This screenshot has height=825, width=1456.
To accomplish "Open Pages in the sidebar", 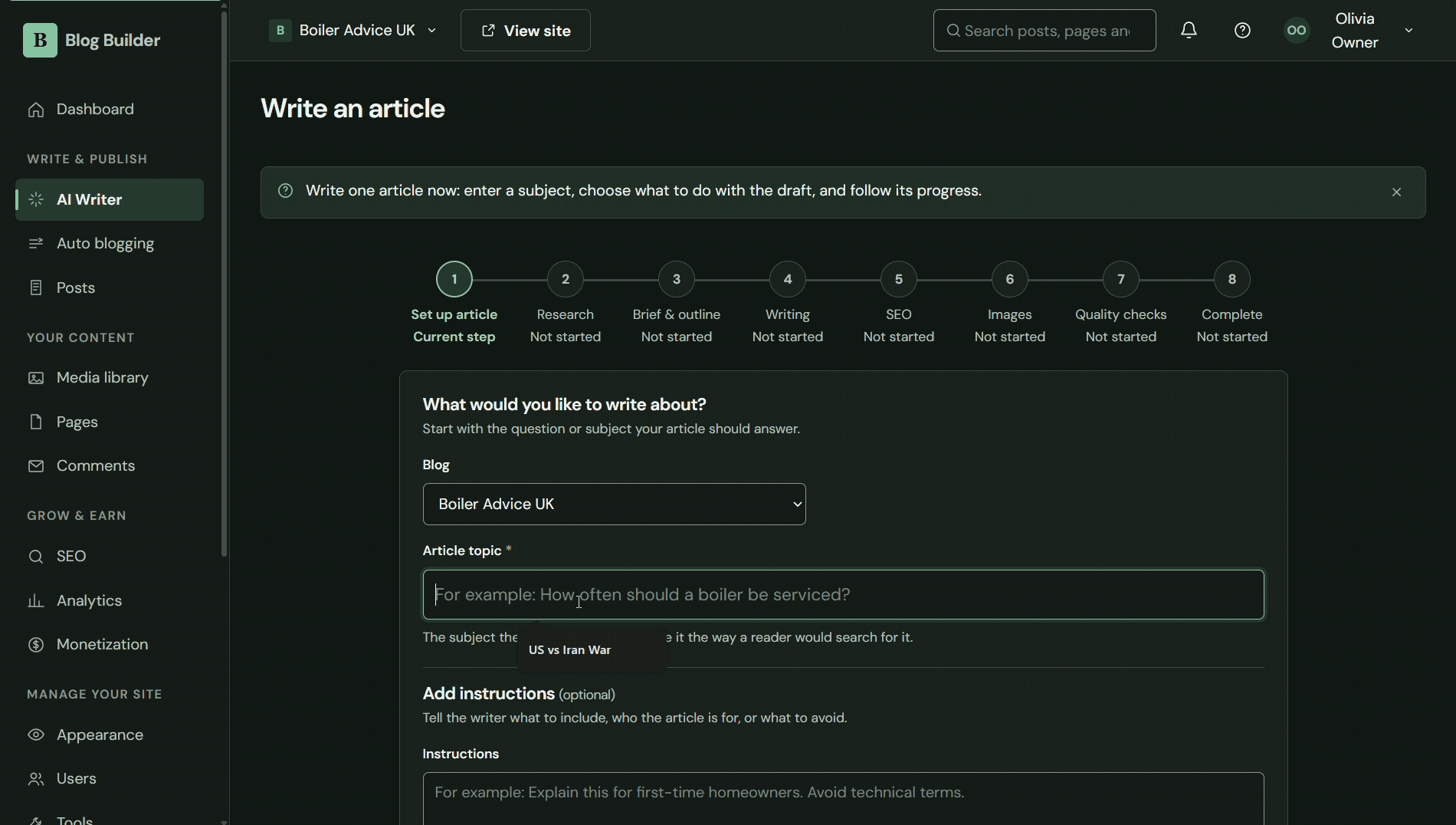I will coord(110,422).
